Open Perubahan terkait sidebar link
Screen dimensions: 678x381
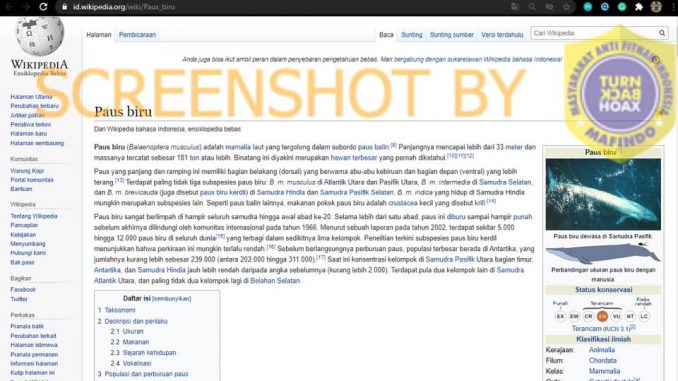coord(33,336)
